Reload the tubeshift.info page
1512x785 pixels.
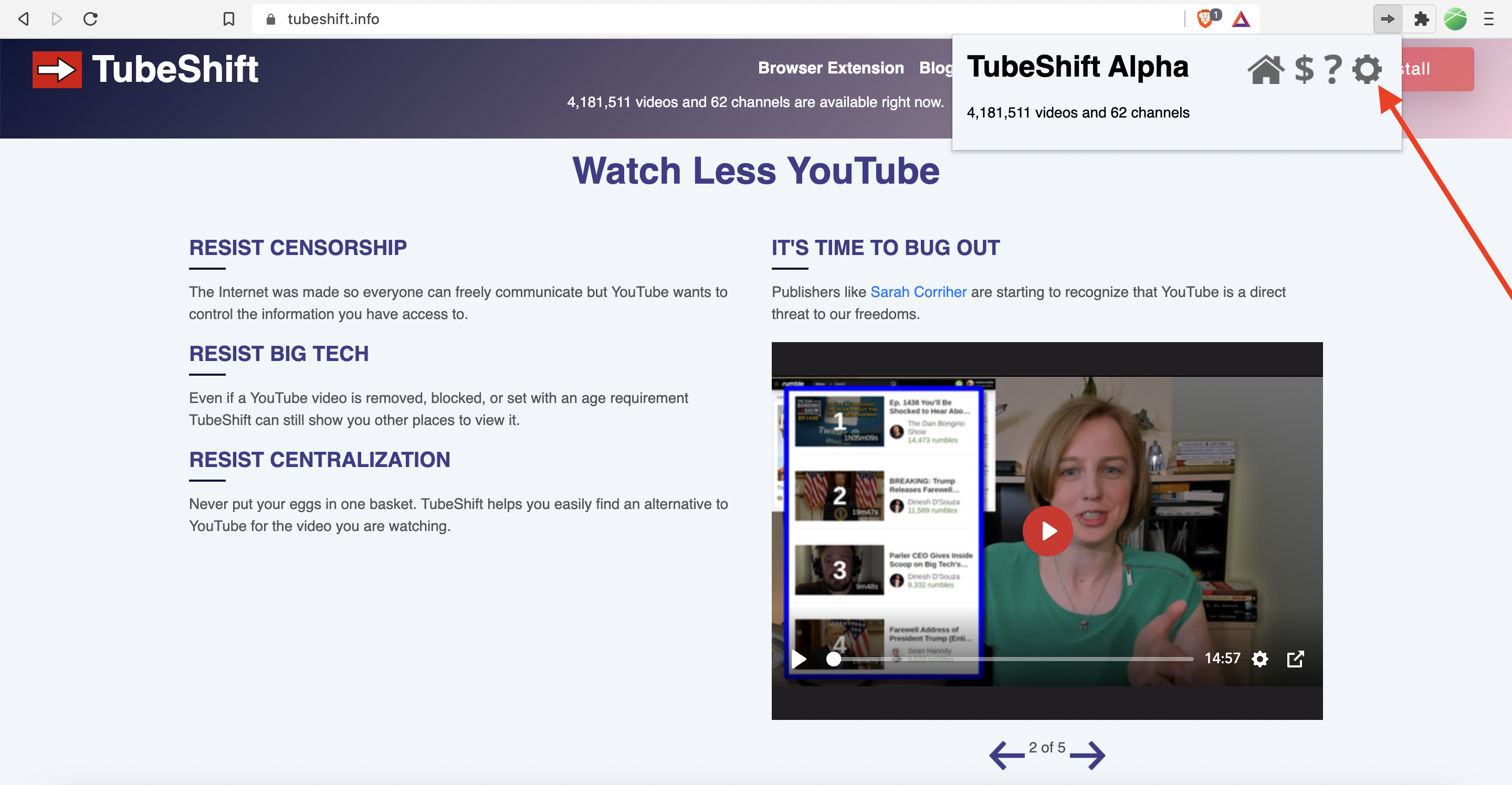[90, 19]
